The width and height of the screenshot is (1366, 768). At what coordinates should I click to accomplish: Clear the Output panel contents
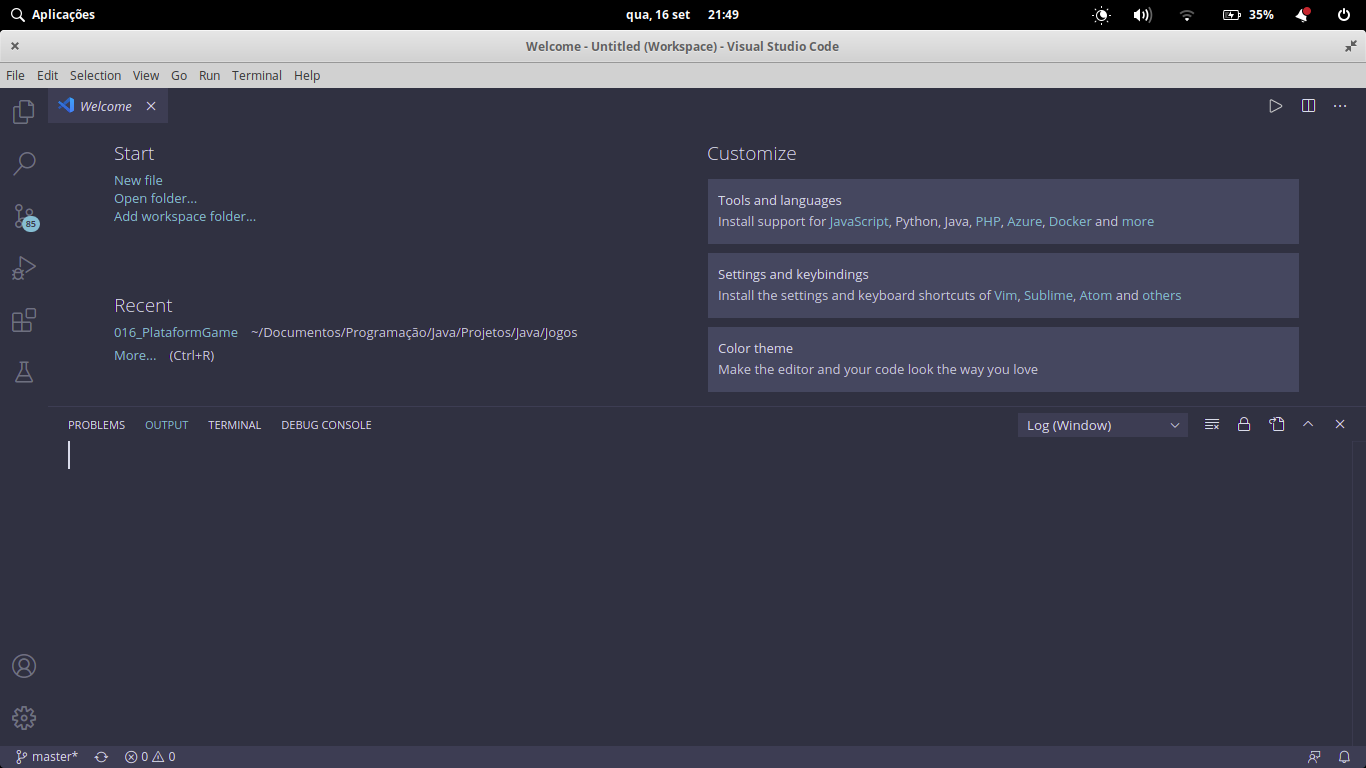[1211, 424]
